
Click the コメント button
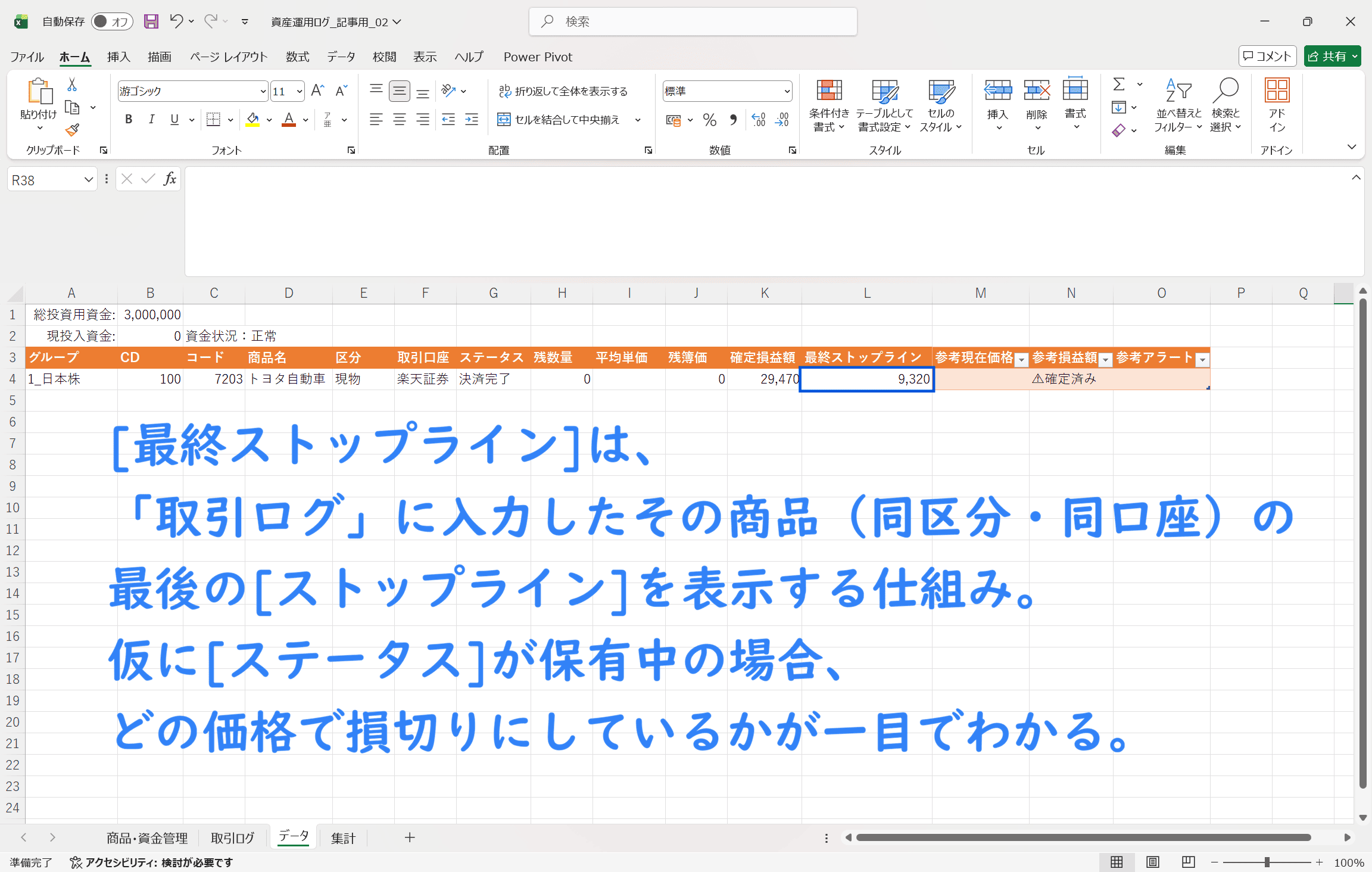click(1267, 56)
